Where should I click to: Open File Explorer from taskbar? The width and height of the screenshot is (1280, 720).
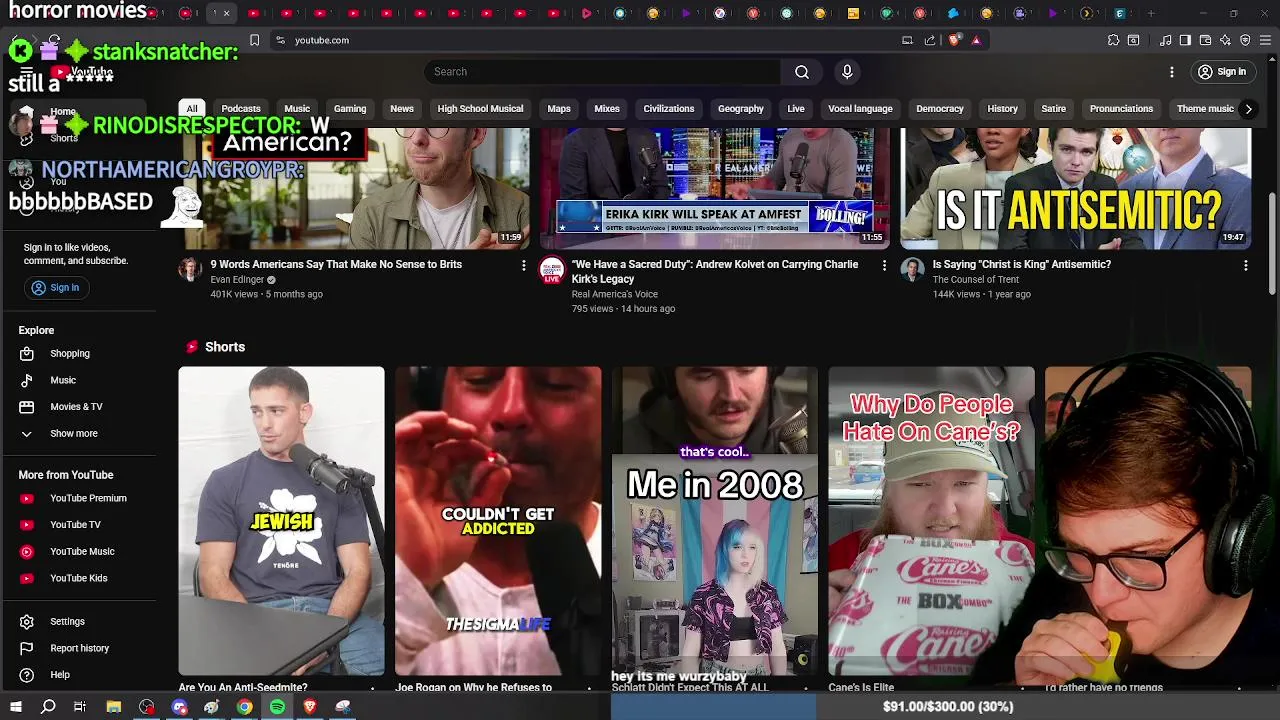coord(114,707)
